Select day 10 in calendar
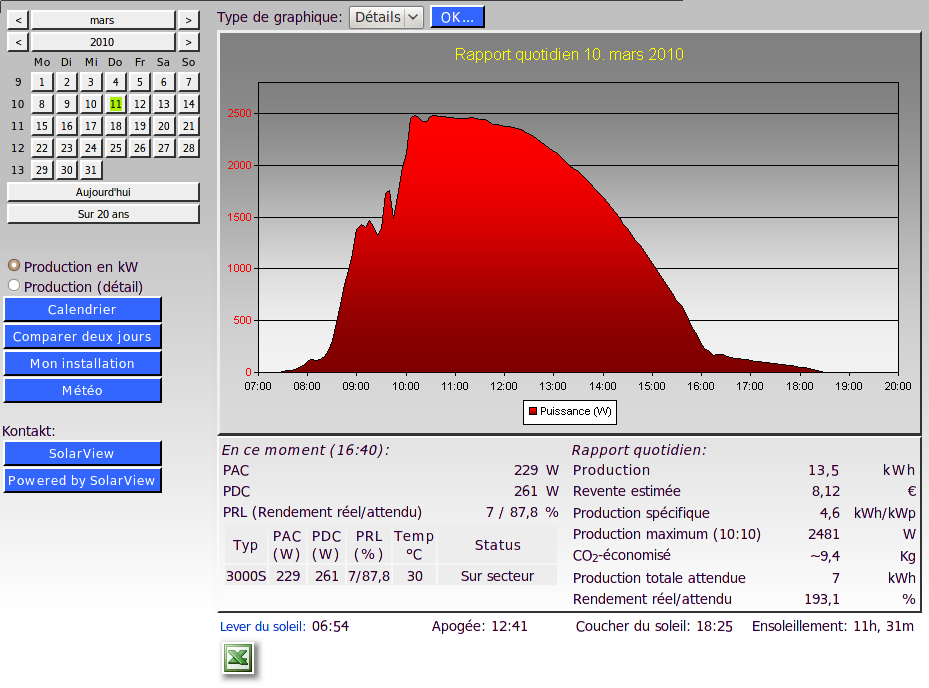Viewport: 929px width, 688px height. click(91, 104)
